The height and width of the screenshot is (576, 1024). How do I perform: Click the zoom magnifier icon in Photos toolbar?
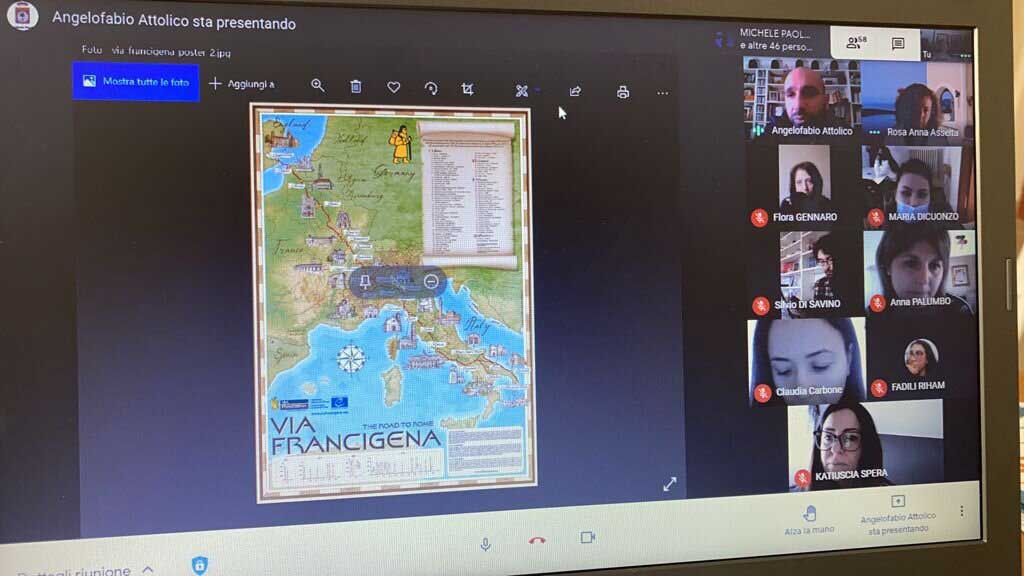coord(317,85)
